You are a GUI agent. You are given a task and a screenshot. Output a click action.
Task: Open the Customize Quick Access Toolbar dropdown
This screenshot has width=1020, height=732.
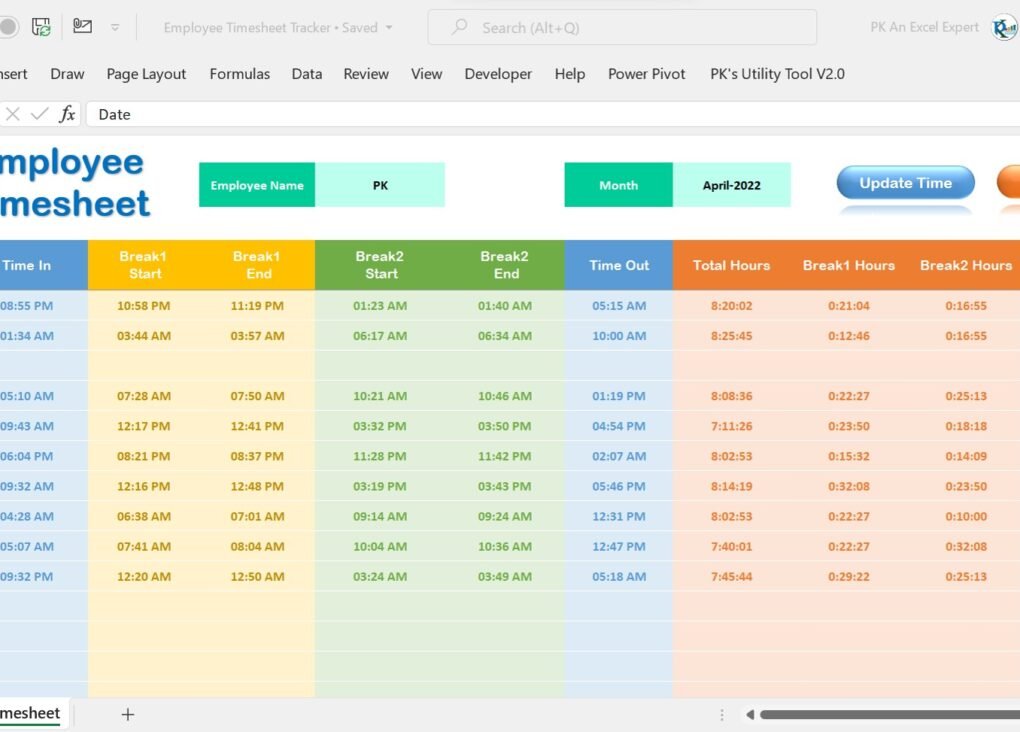(115, 27)
